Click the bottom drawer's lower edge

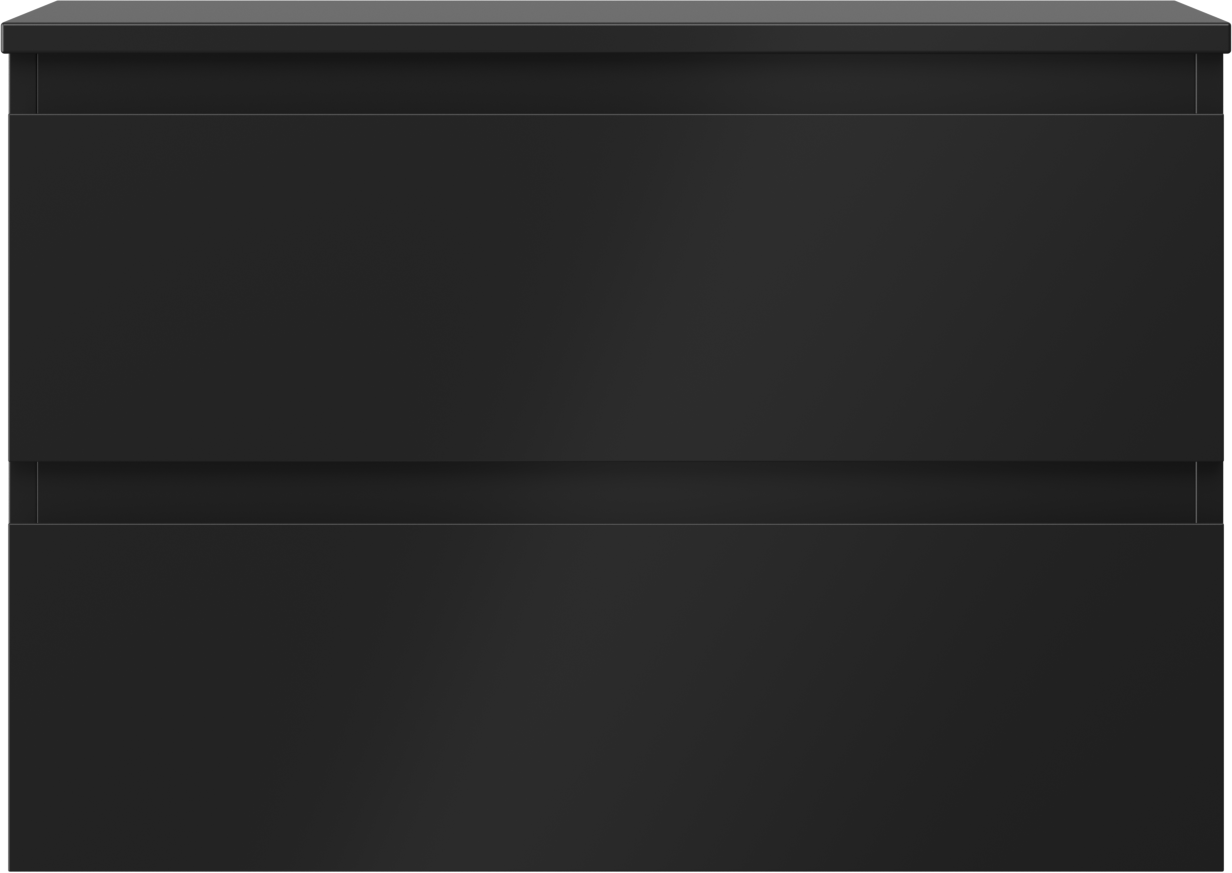coord(616,869)
